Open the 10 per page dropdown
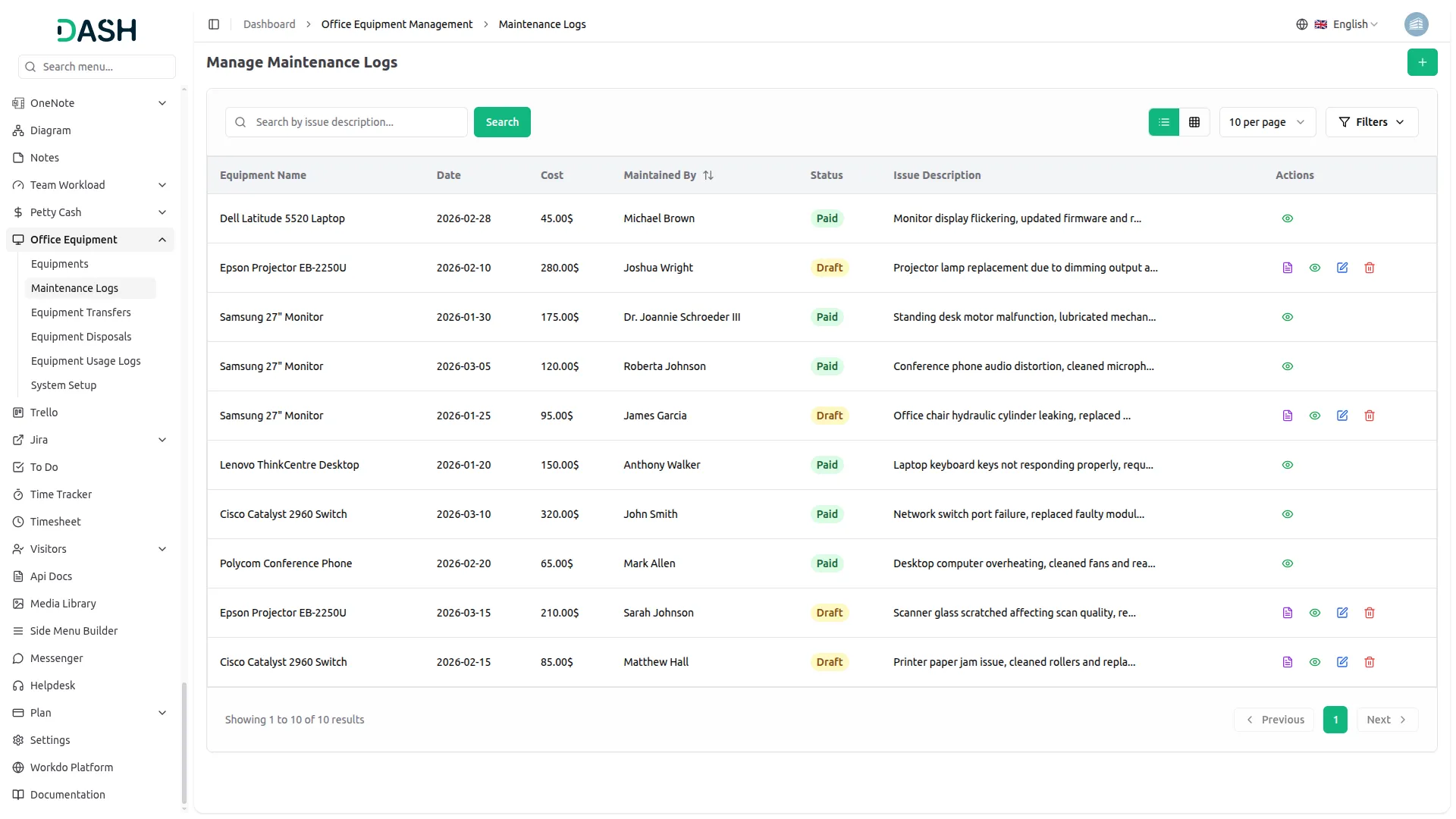Image resolution: width=1456 pixels, height=819 pixels. pyautogui.click(x=1266, y=122)
